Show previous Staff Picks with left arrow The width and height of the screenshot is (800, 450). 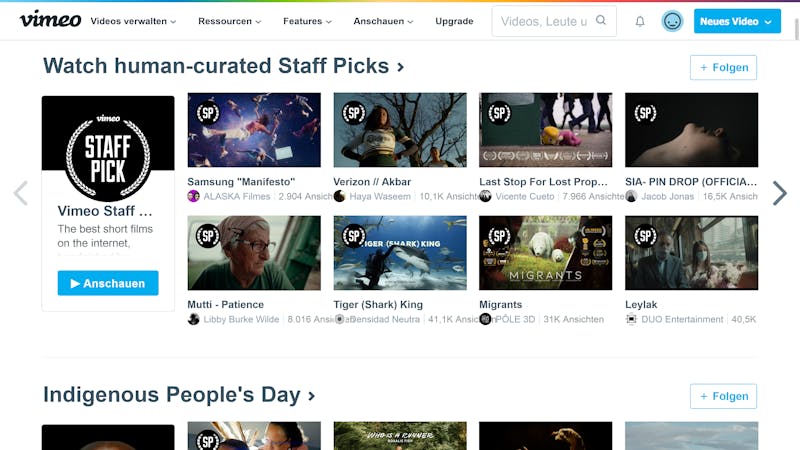coord(20,193)
